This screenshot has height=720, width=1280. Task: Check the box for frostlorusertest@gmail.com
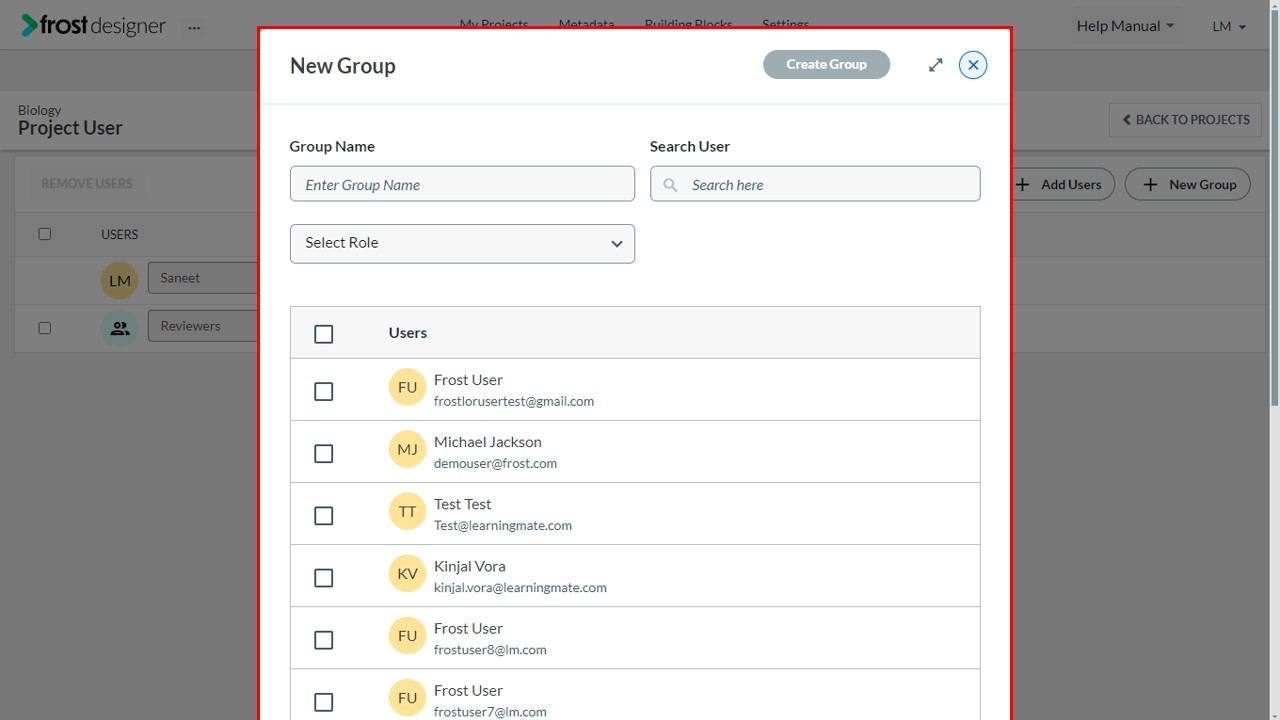coord(323,392)
